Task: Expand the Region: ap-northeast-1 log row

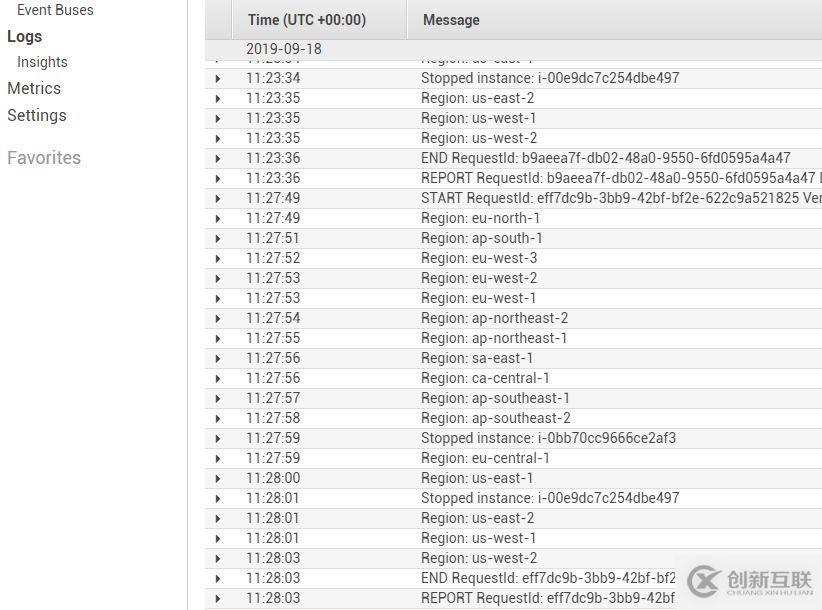Action: [x=218, y=339]
